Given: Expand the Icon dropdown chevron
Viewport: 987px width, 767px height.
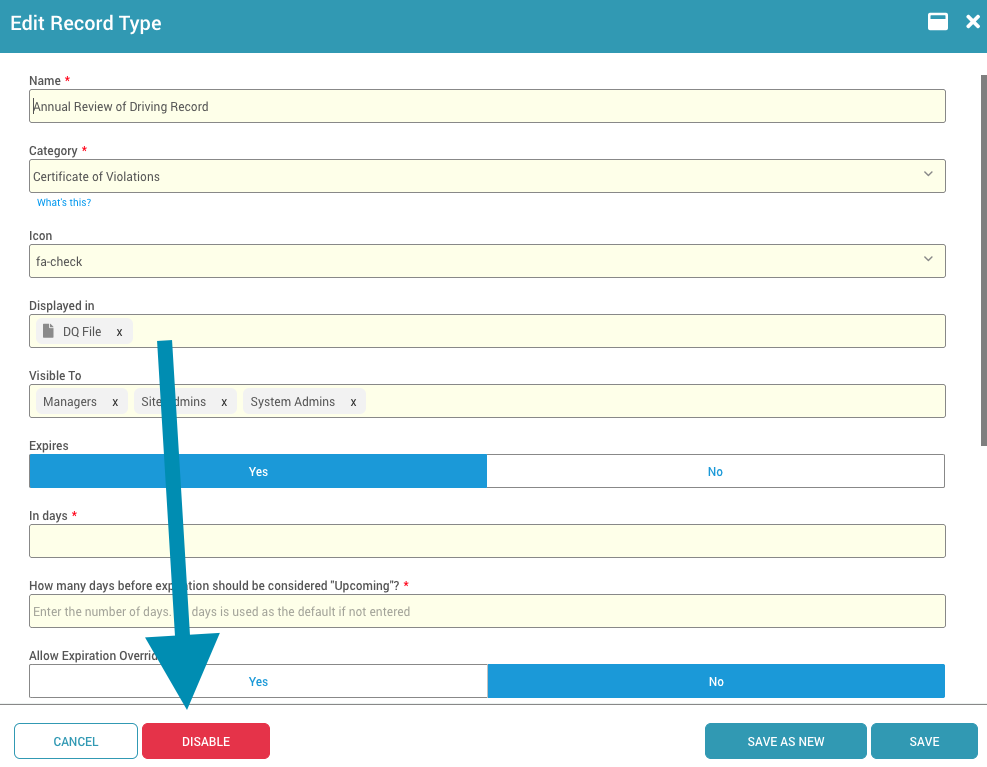Looking at the screenshot, I should 928,260.
